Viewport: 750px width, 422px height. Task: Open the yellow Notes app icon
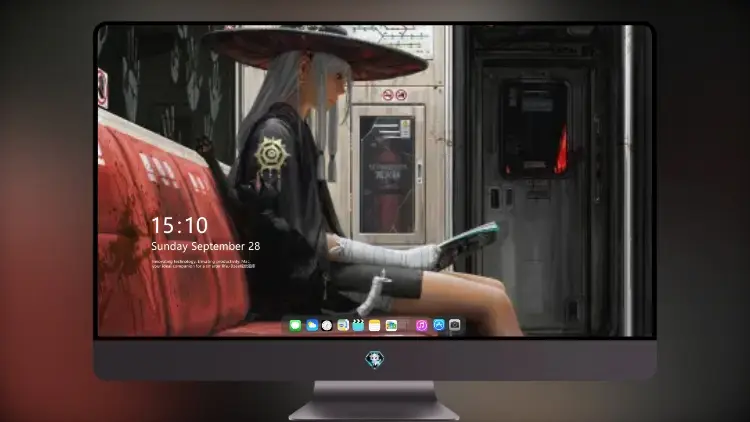click(x=375, y=325)
